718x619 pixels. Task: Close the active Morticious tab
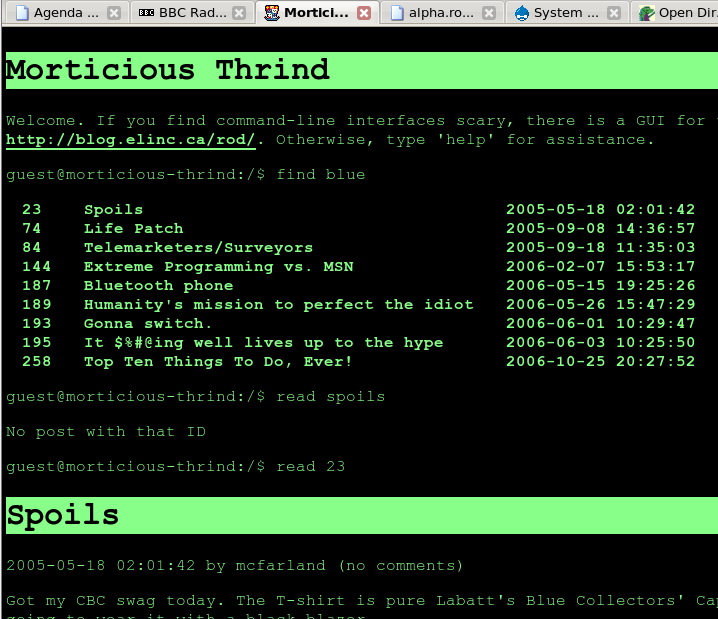click(x=364, y=13)
